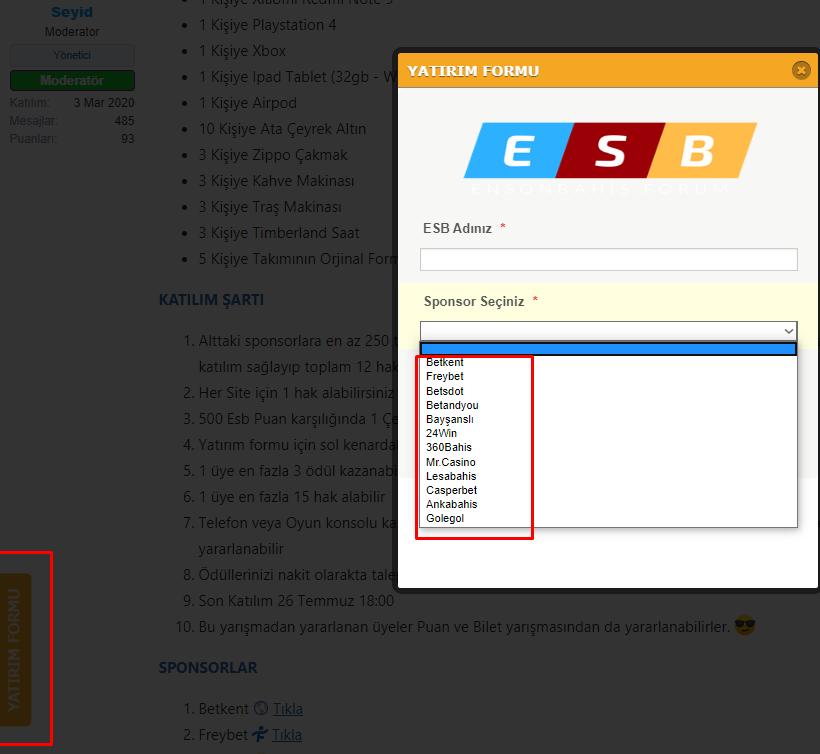Select Casperbet sponsor option
The width and height of the screenshot is (820, 754).
click(x=451, y=490)
